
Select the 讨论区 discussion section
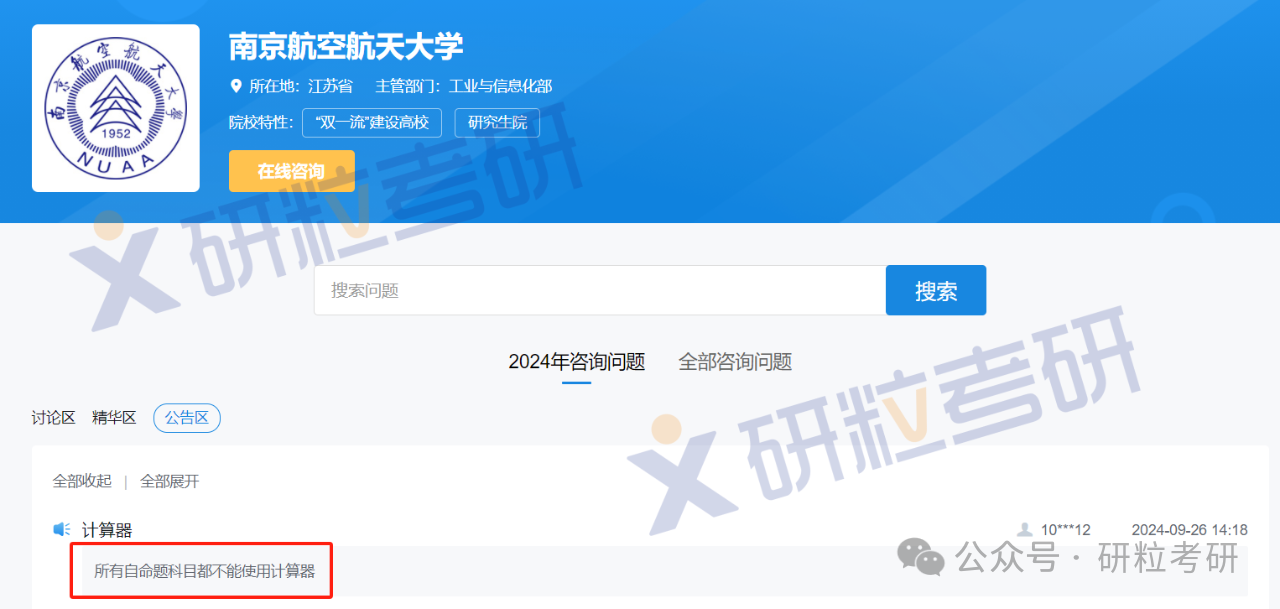pos(54,418)
